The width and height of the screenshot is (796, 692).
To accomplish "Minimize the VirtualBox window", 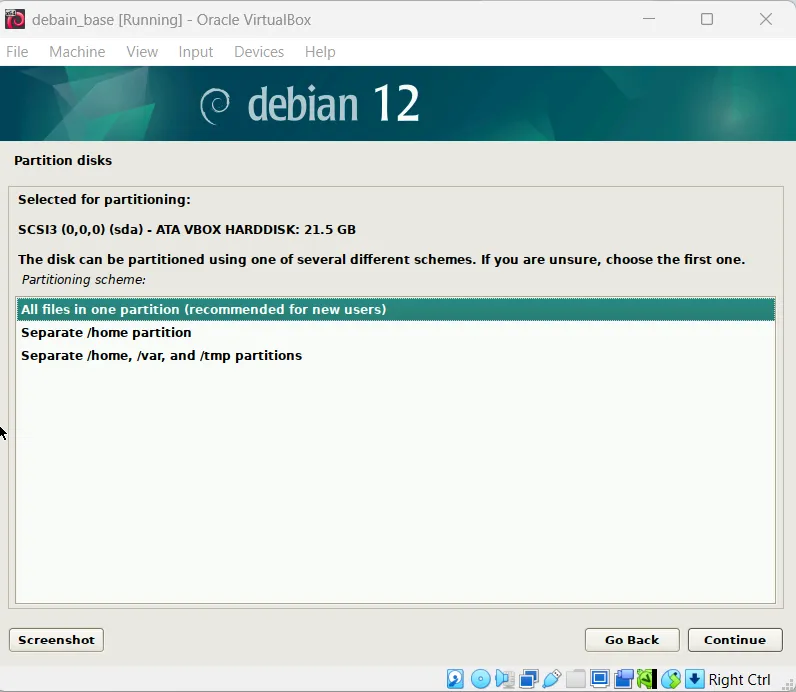I will coord(649,19).
